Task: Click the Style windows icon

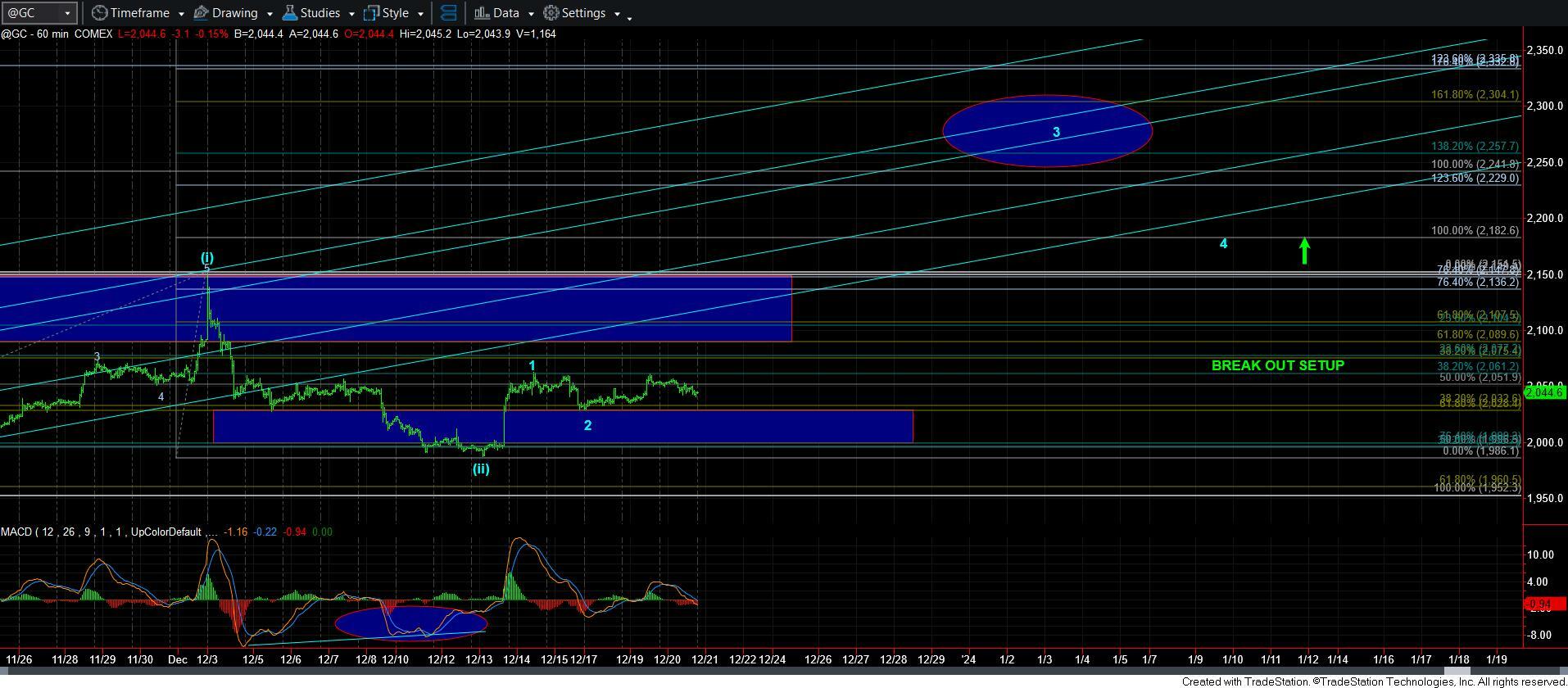Action: click(x=371, y=13)
